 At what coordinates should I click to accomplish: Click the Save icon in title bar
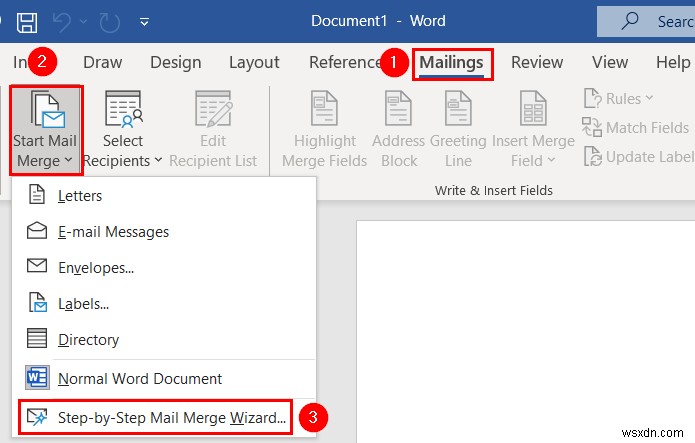(27, 22)
